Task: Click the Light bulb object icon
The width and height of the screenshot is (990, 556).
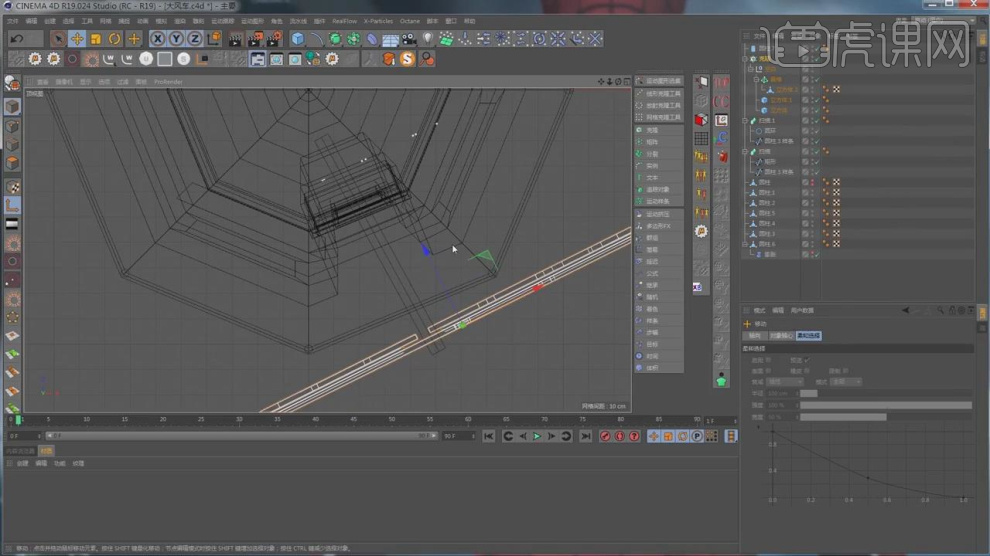Action: click(428, 39)
